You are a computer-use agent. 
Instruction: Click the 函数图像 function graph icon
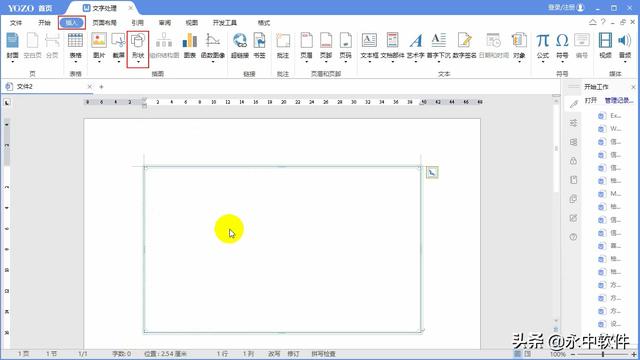click(x=213, y=41)
